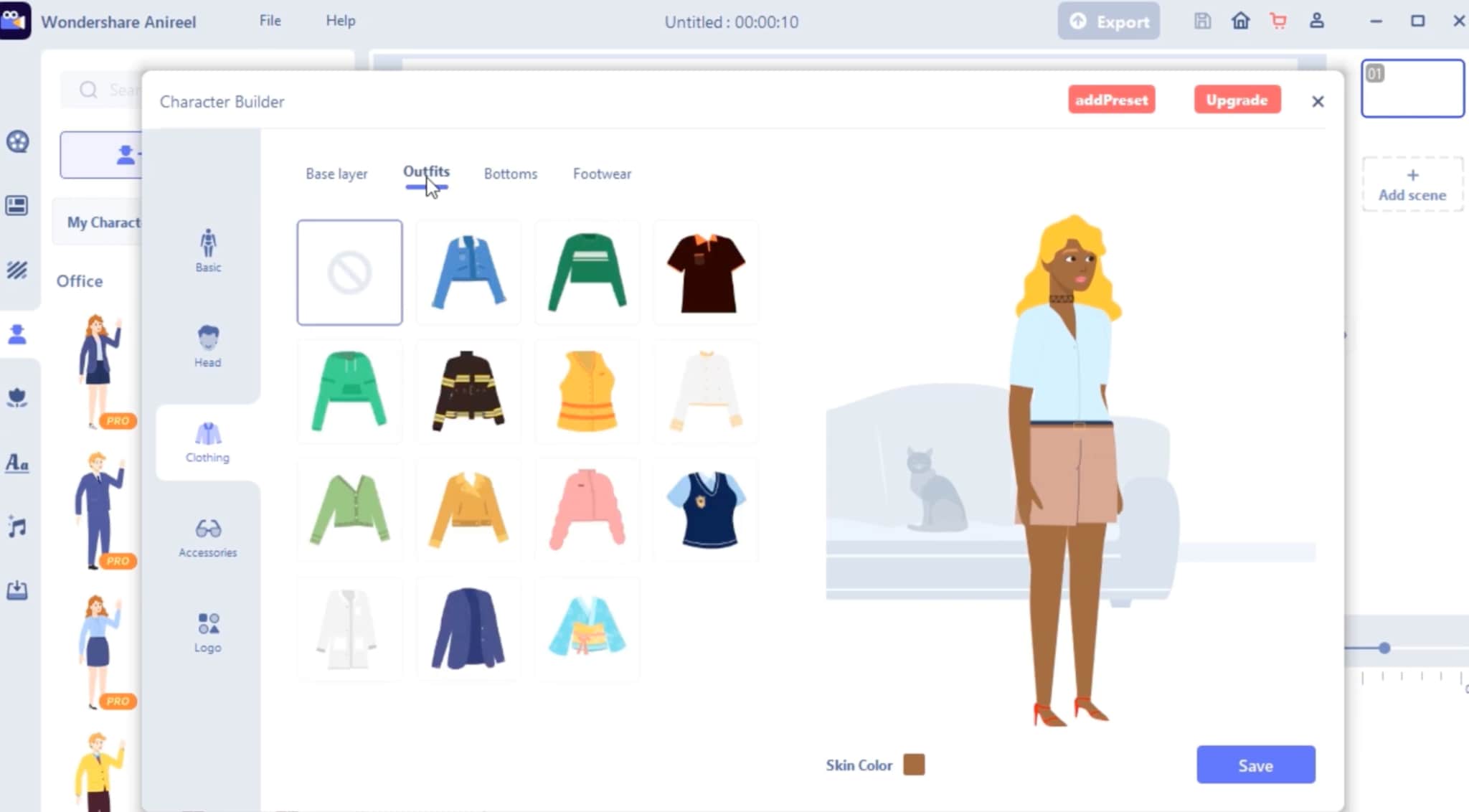This screenshot has height=812, width=1469.
Task: Switch to the Bottoms tab
Action: [x=510, y=174]
